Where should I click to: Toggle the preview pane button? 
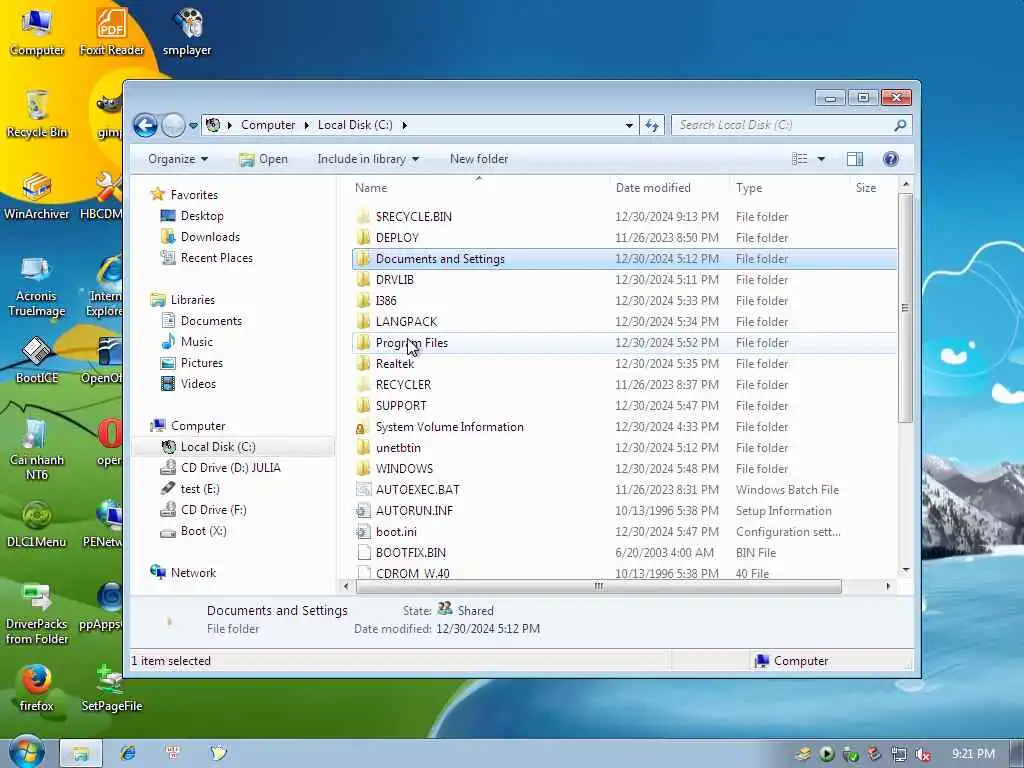coord(854,159)
